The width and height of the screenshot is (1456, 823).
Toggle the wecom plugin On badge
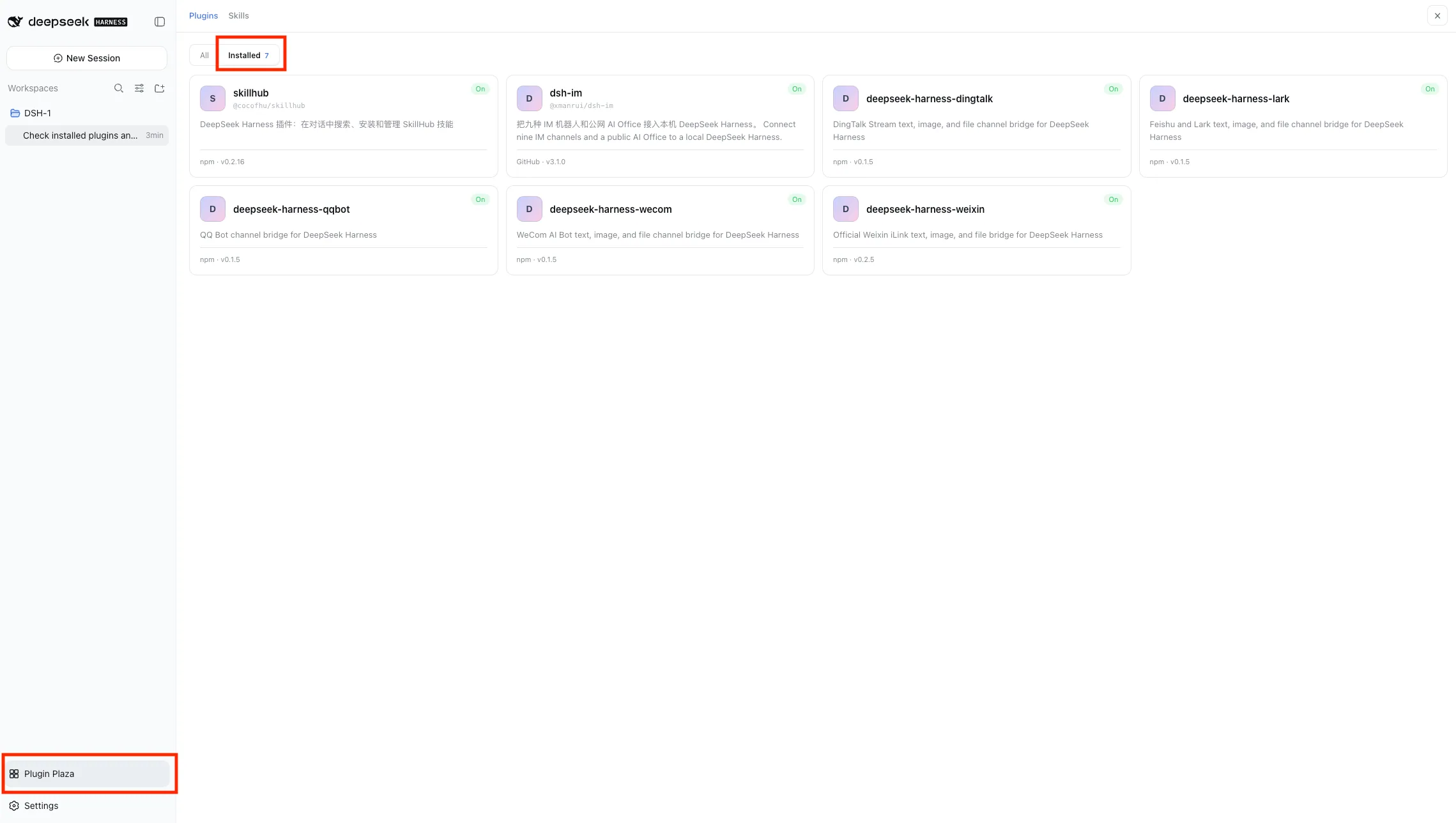click(x=797, y=200)
